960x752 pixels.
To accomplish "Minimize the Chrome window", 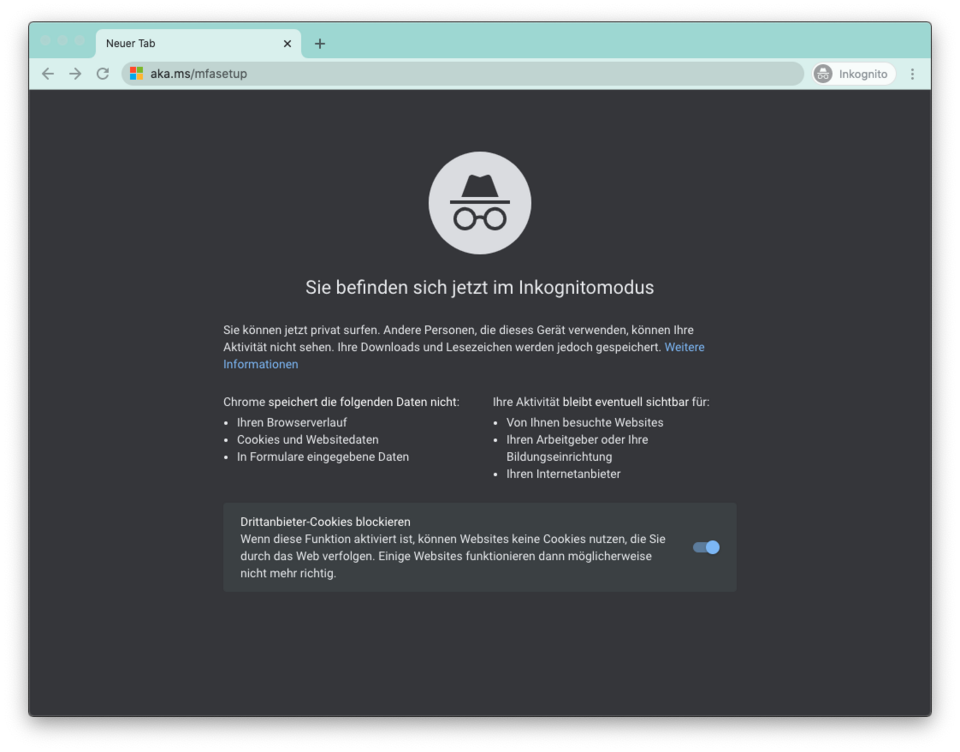I will (x=62, y=40).
